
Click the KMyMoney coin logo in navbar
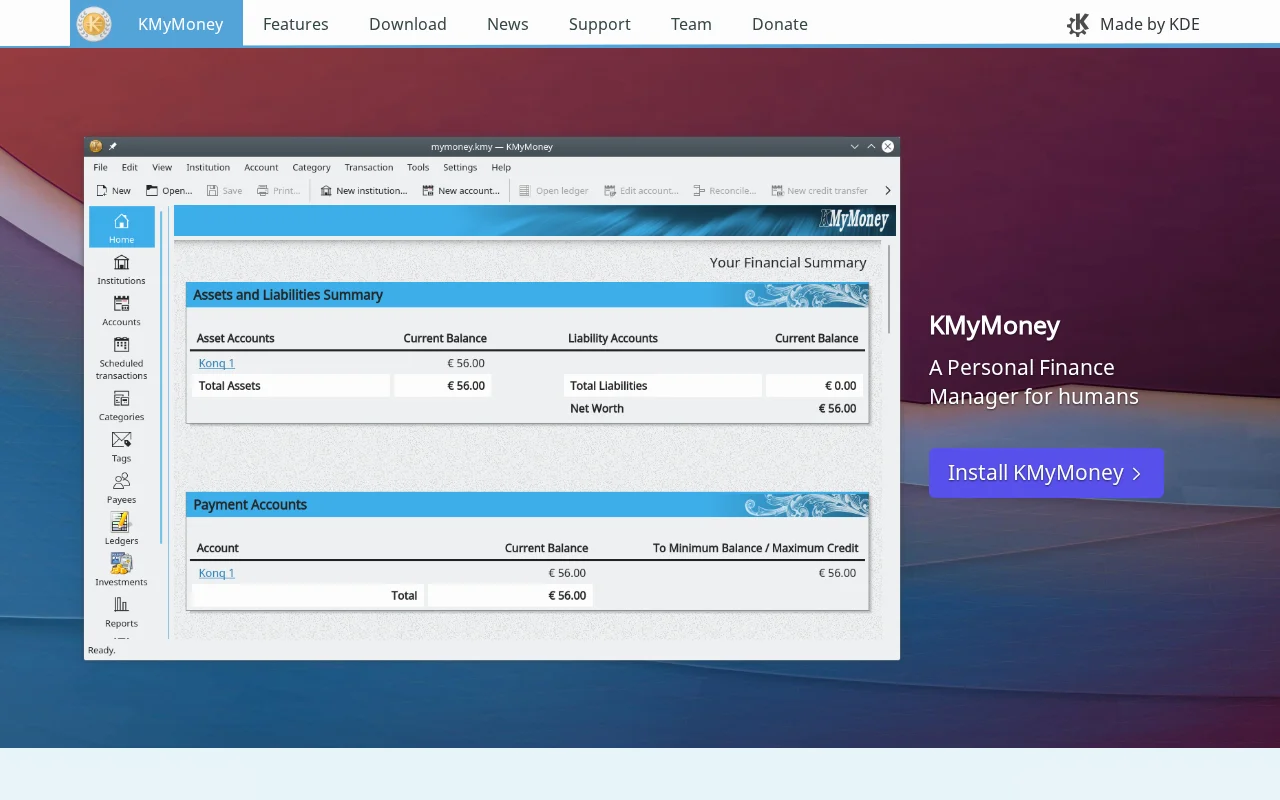pyautogui.click(x=94, y=24)
